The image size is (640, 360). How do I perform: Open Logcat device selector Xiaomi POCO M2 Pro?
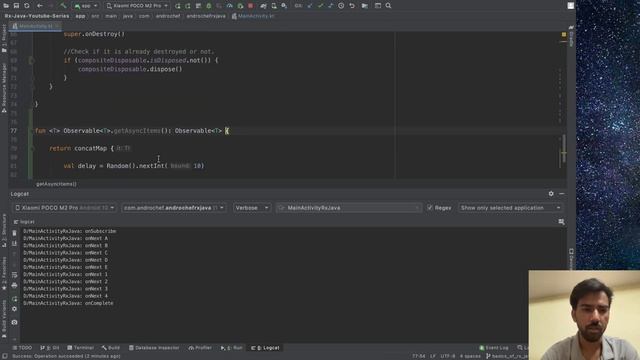coord(65,208)
